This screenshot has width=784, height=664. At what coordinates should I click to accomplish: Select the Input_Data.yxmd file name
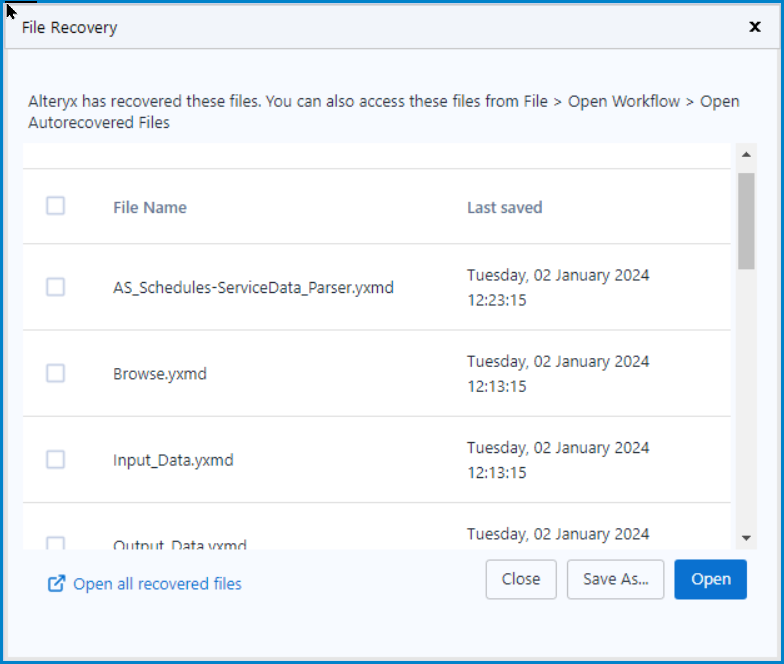[x=173, y=460]
